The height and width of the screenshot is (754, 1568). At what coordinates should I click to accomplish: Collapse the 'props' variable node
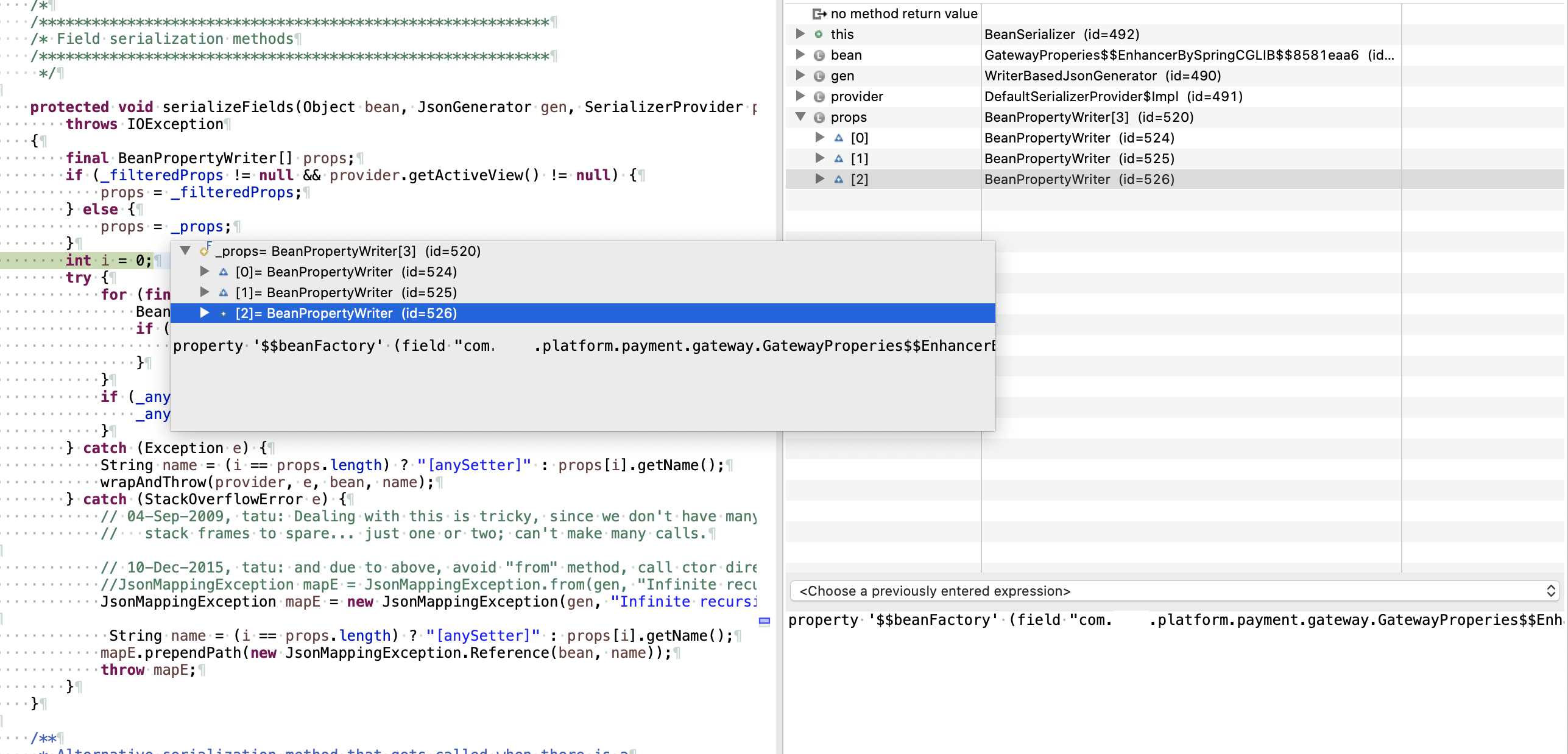[800, 117]
